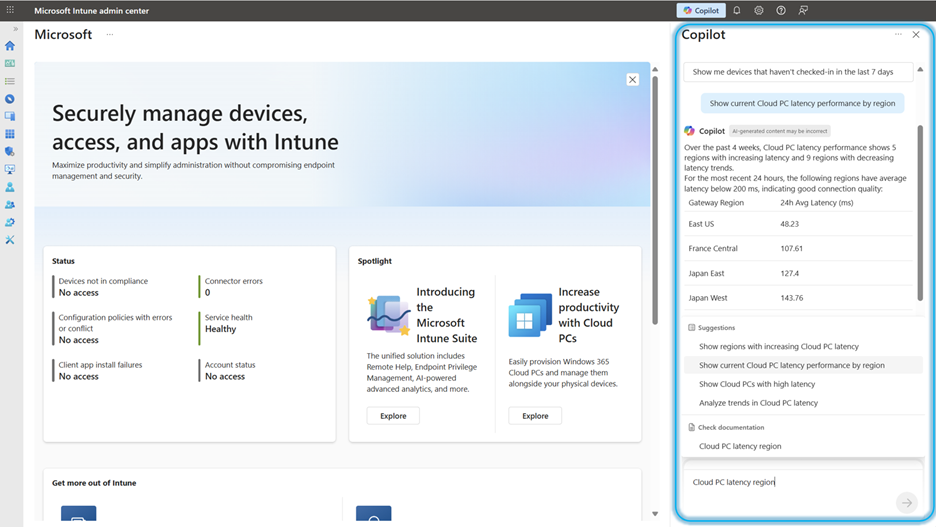Screen dimensions: 936x527
Task: Open the blue circle Explorer sidebar icon
Action: 10,99
